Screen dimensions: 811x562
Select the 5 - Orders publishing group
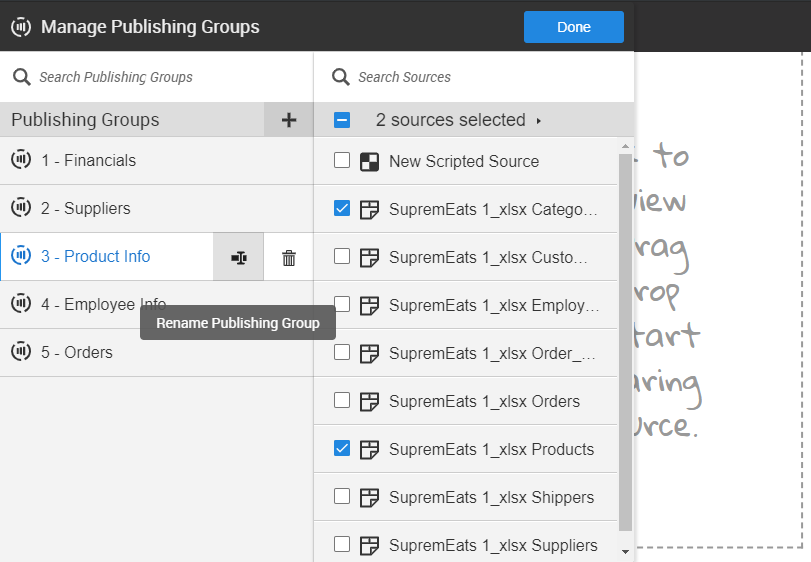(x=77, y=353)
